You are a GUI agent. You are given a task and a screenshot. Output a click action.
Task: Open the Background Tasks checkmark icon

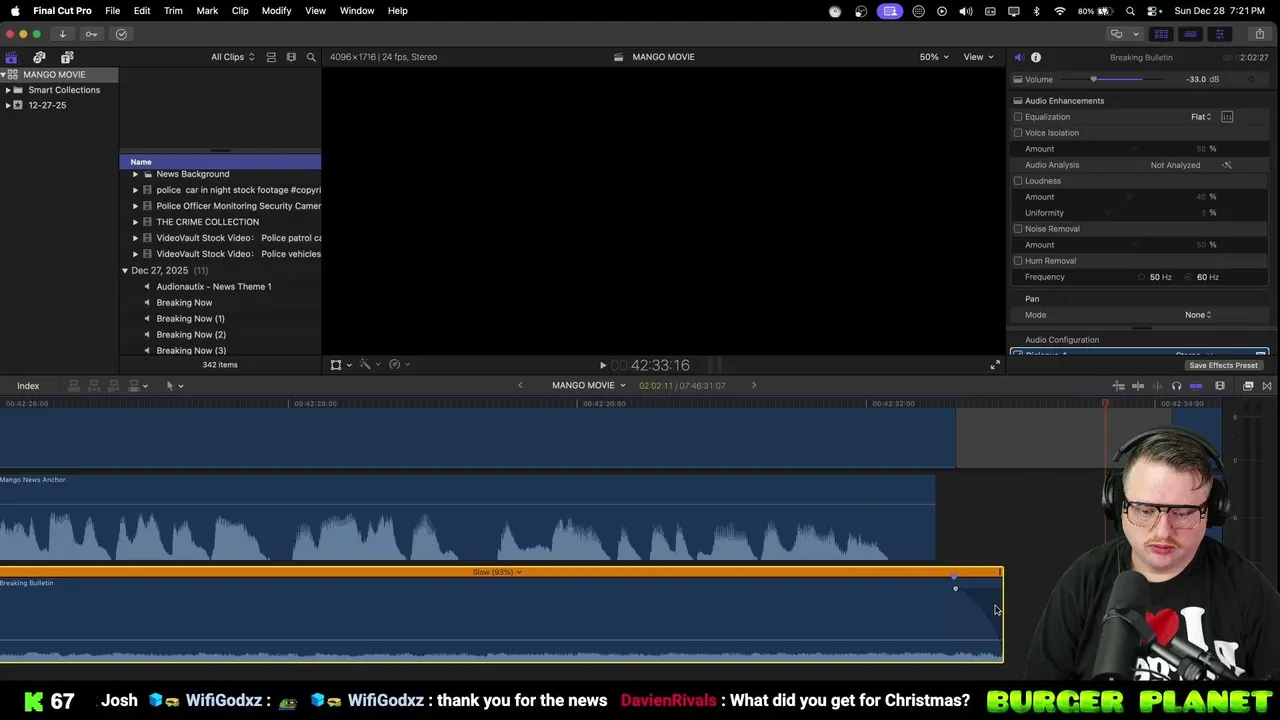121,34
